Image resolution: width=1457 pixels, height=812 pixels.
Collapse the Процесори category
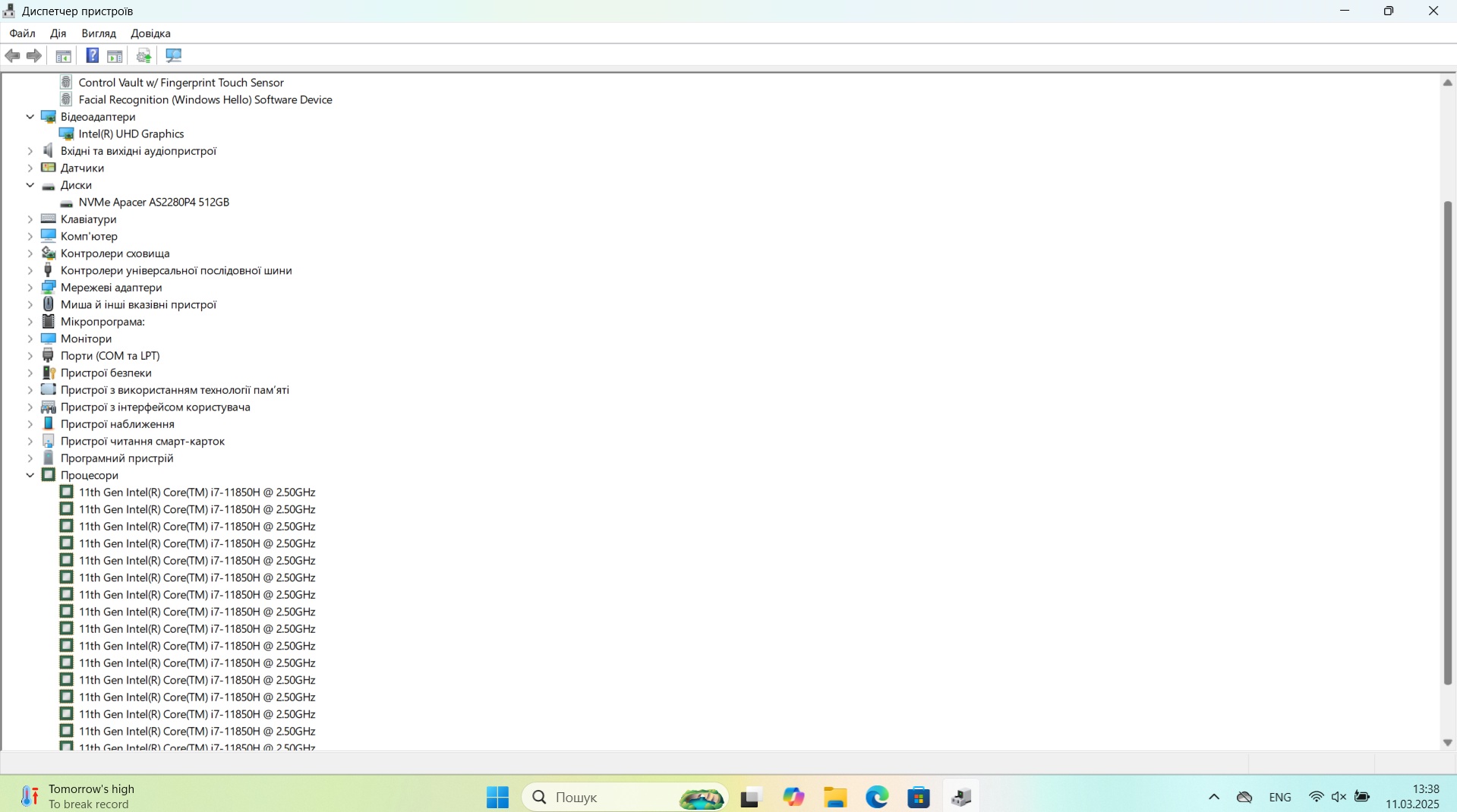pyautogui.click(x=30, y=475)
